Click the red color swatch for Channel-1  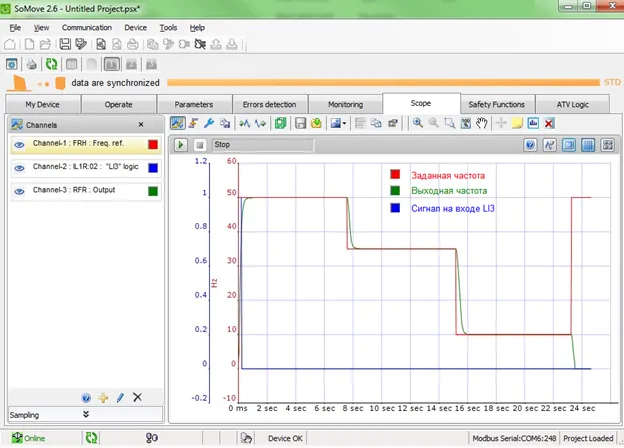coord(152,144)
